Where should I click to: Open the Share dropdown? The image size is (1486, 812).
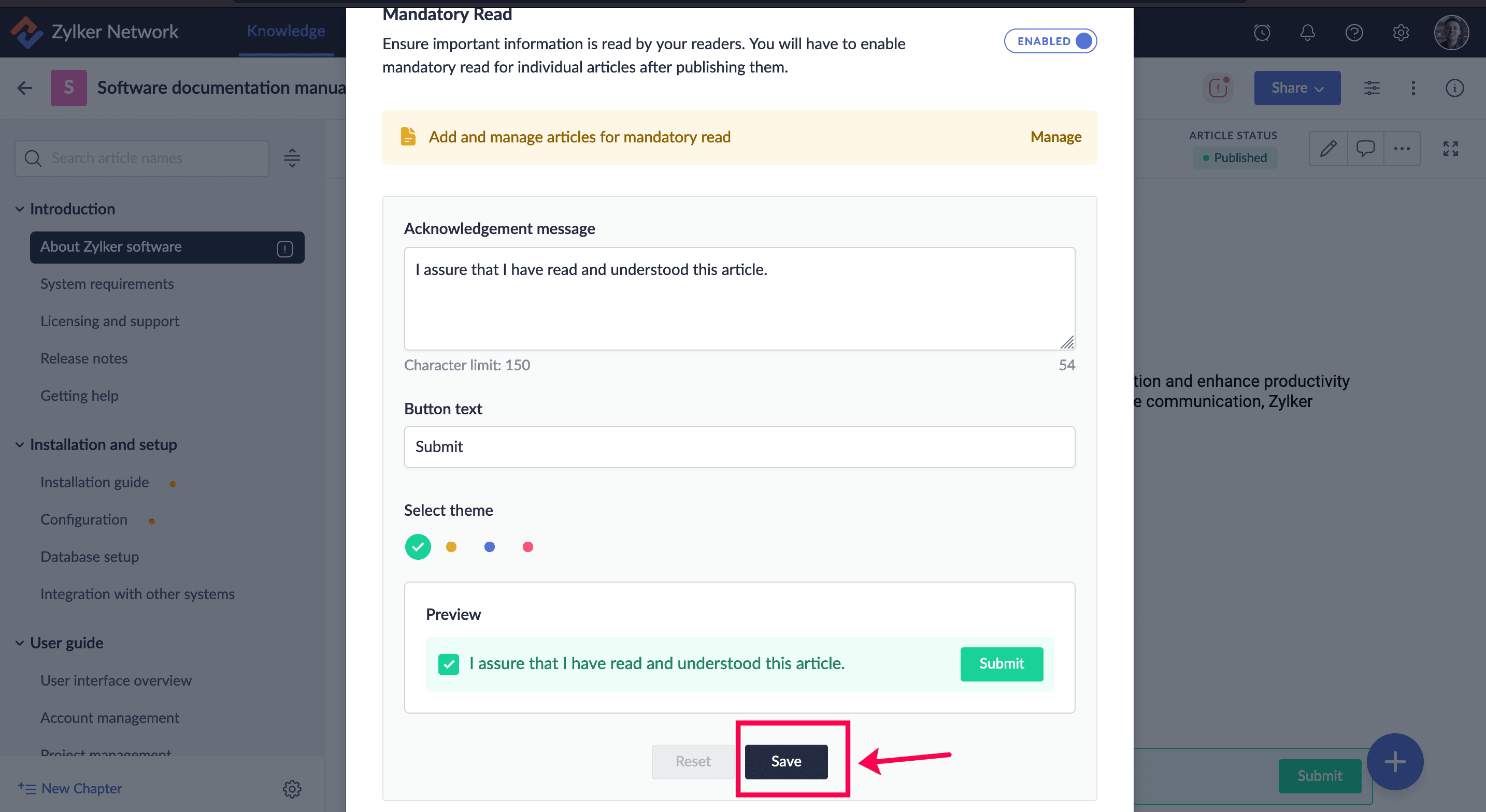(x=1297, y=88)
